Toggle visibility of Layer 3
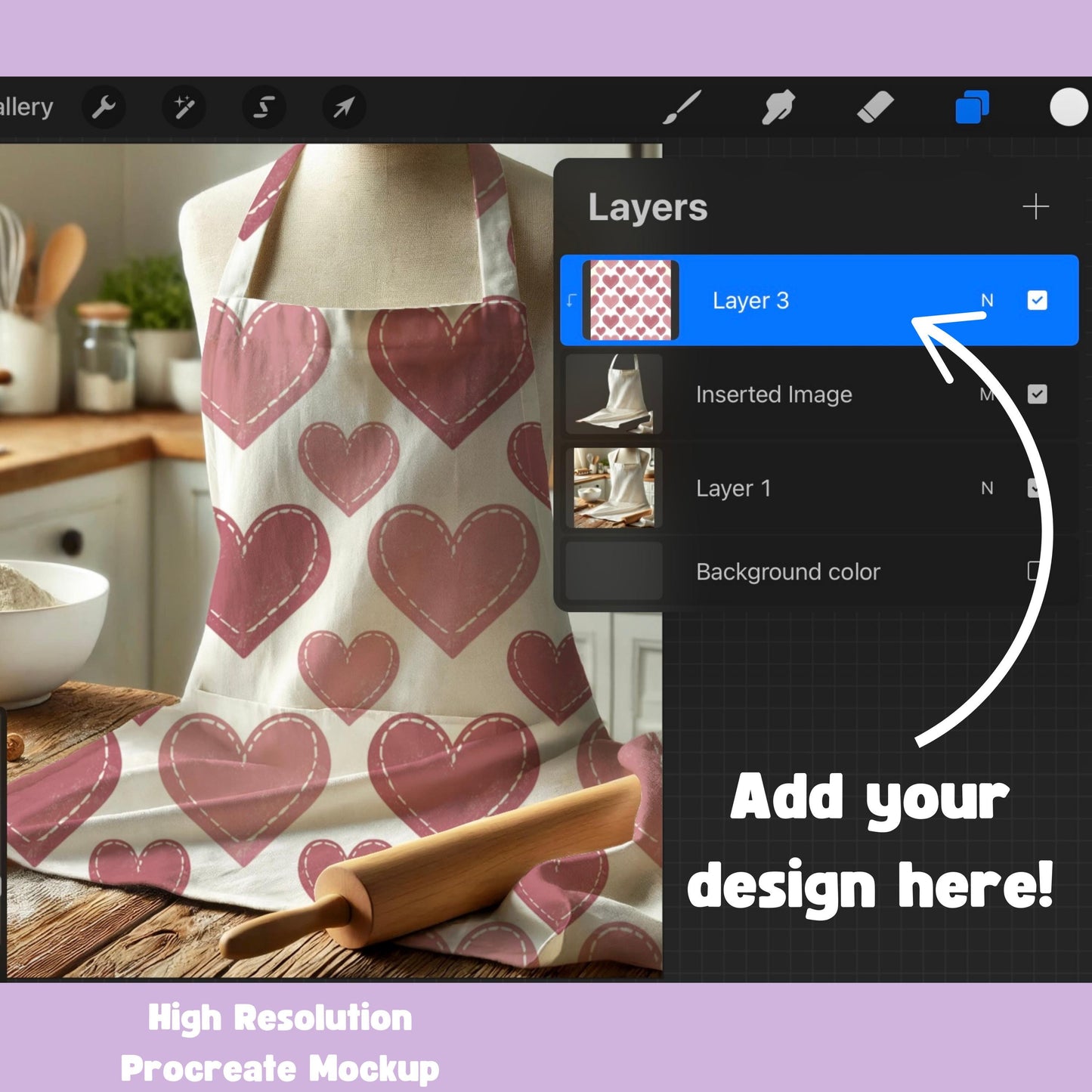The width and height of the screenshot is (1092, 1092). (1036, 300)
